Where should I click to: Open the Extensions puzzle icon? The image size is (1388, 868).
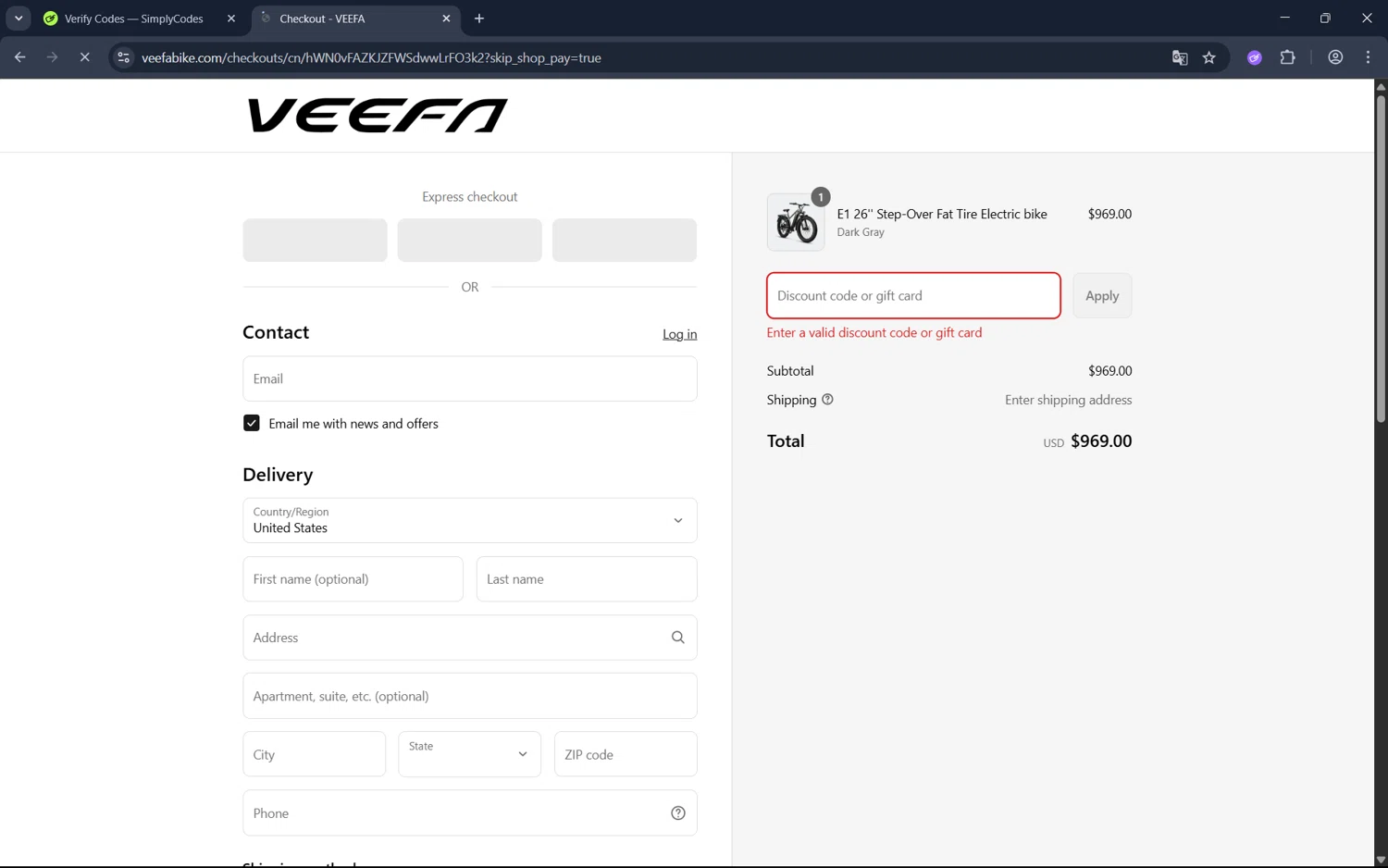pos(1287,57)
